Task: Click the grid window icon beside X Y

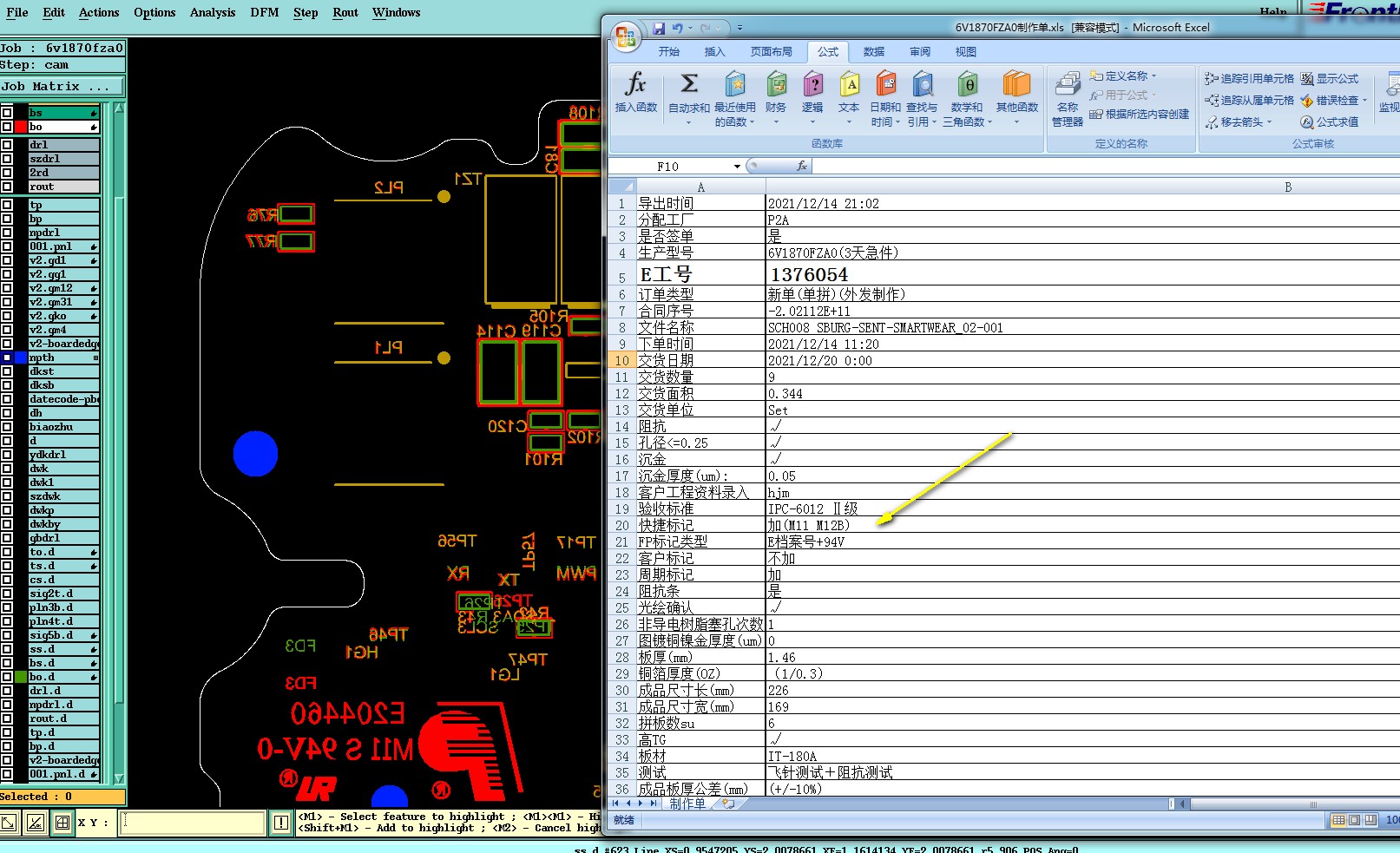Action: (x=62, y=822)
